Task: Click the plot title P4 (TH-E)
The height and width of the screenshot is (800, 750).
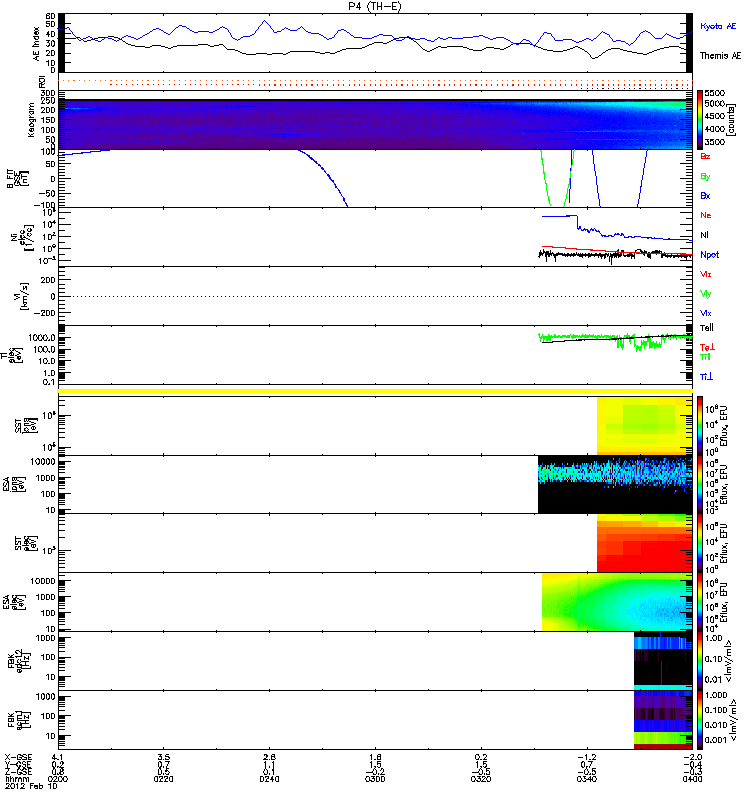Action: [374, 6]
